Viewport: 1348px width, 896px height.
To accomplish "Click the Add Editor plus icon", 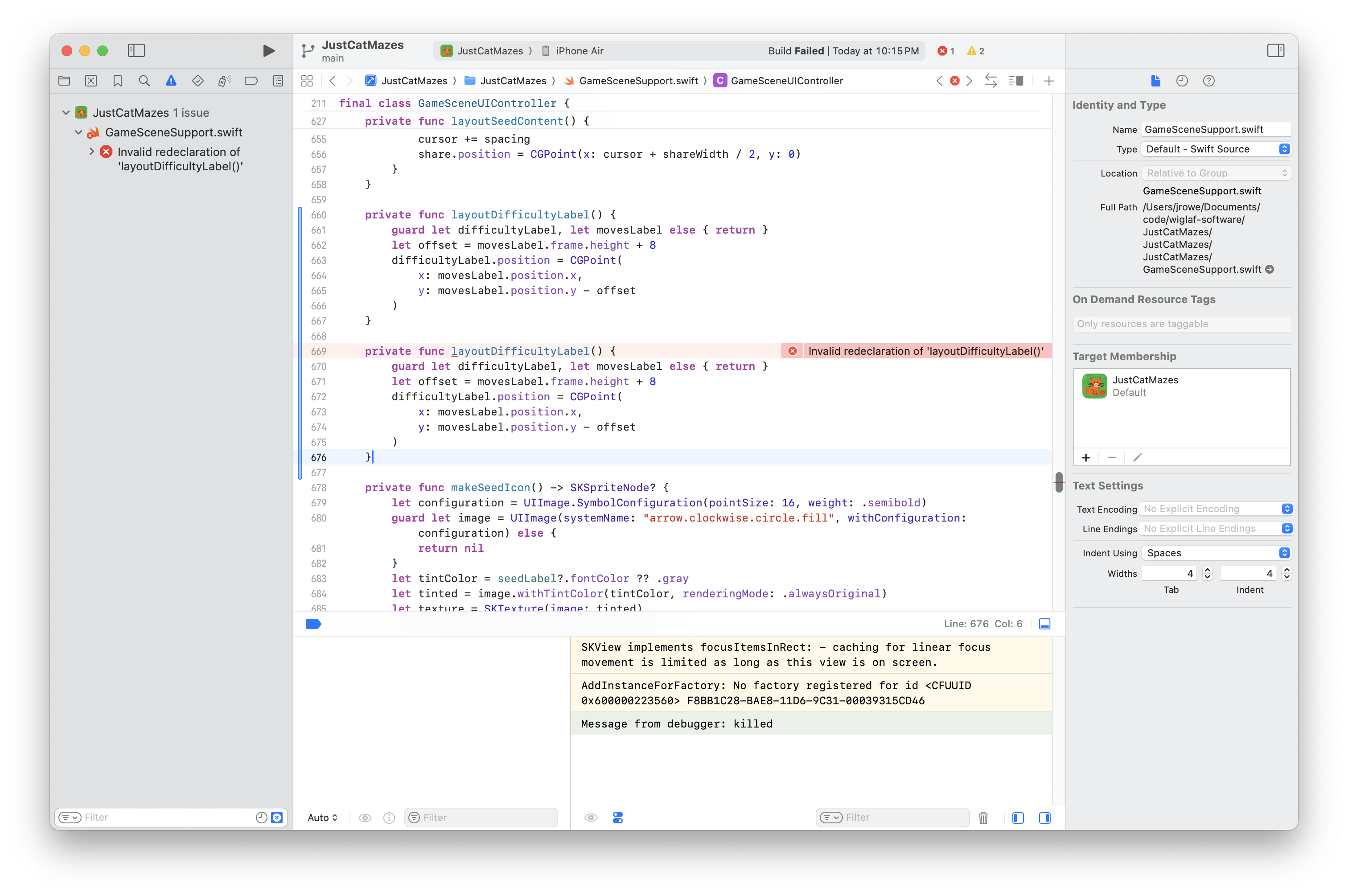I will pyautogui.click(x=1048, y=81).
